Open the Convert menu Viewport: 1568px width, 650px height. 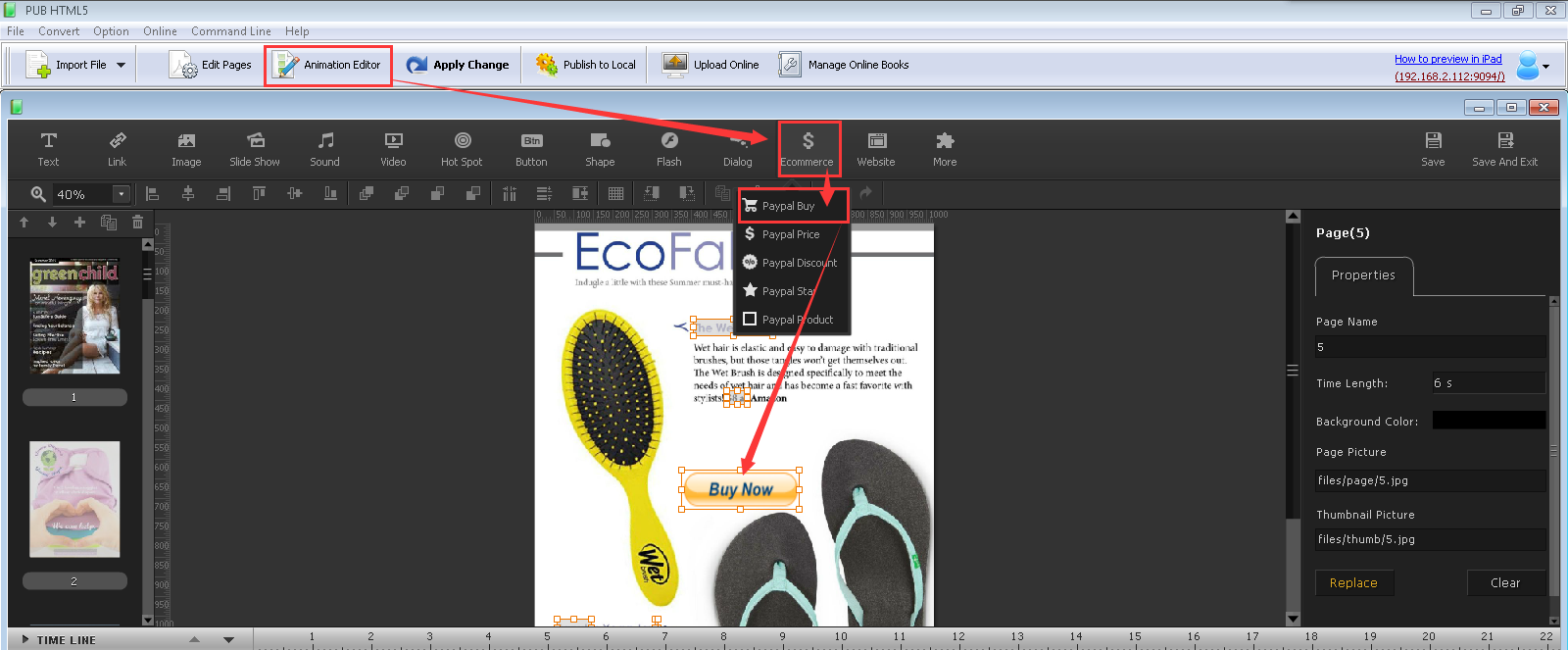59,31
